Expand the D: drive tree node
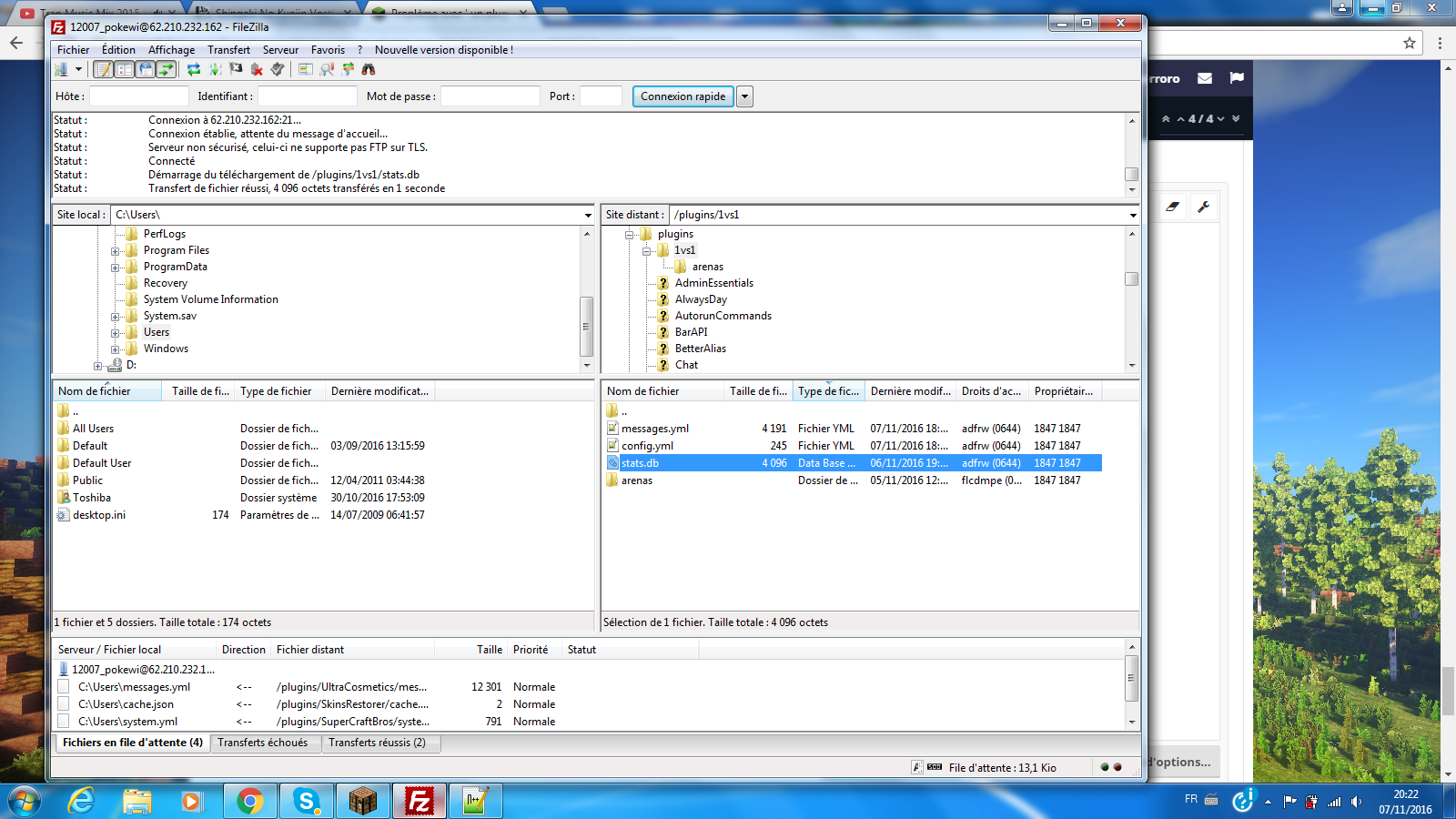Image resolution: width=1456 pixels, height=819 pixels. tap(97, 366)
